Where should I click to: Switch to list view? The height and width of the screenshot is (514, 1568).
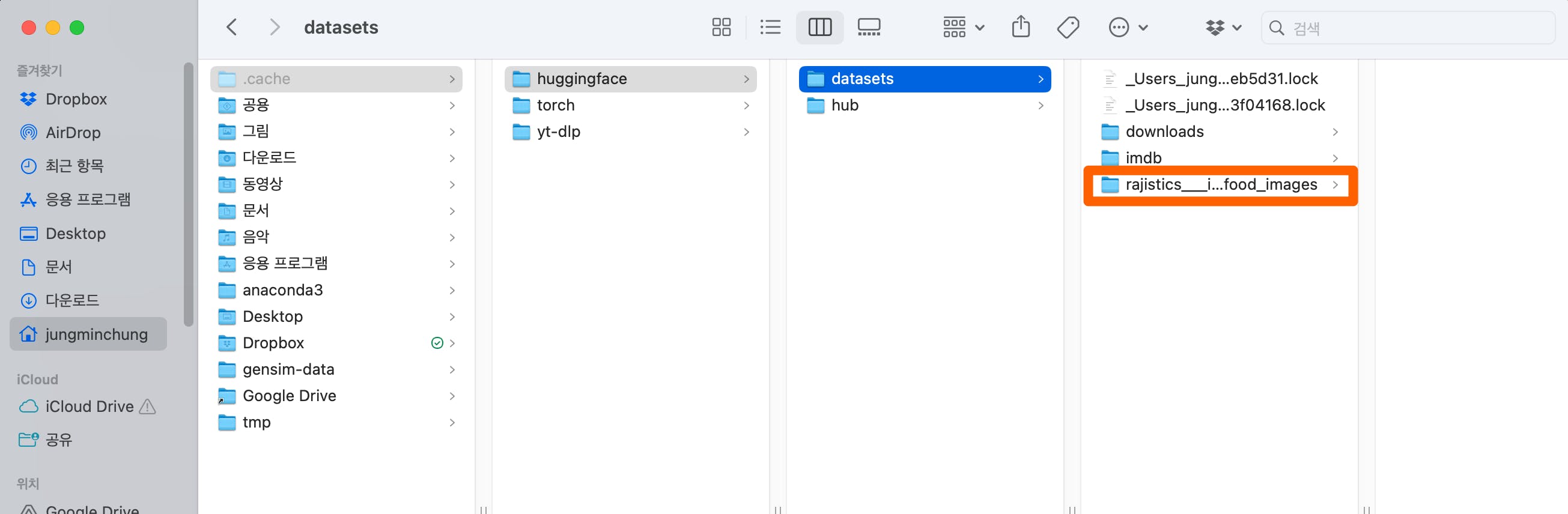tap(770, 28)
